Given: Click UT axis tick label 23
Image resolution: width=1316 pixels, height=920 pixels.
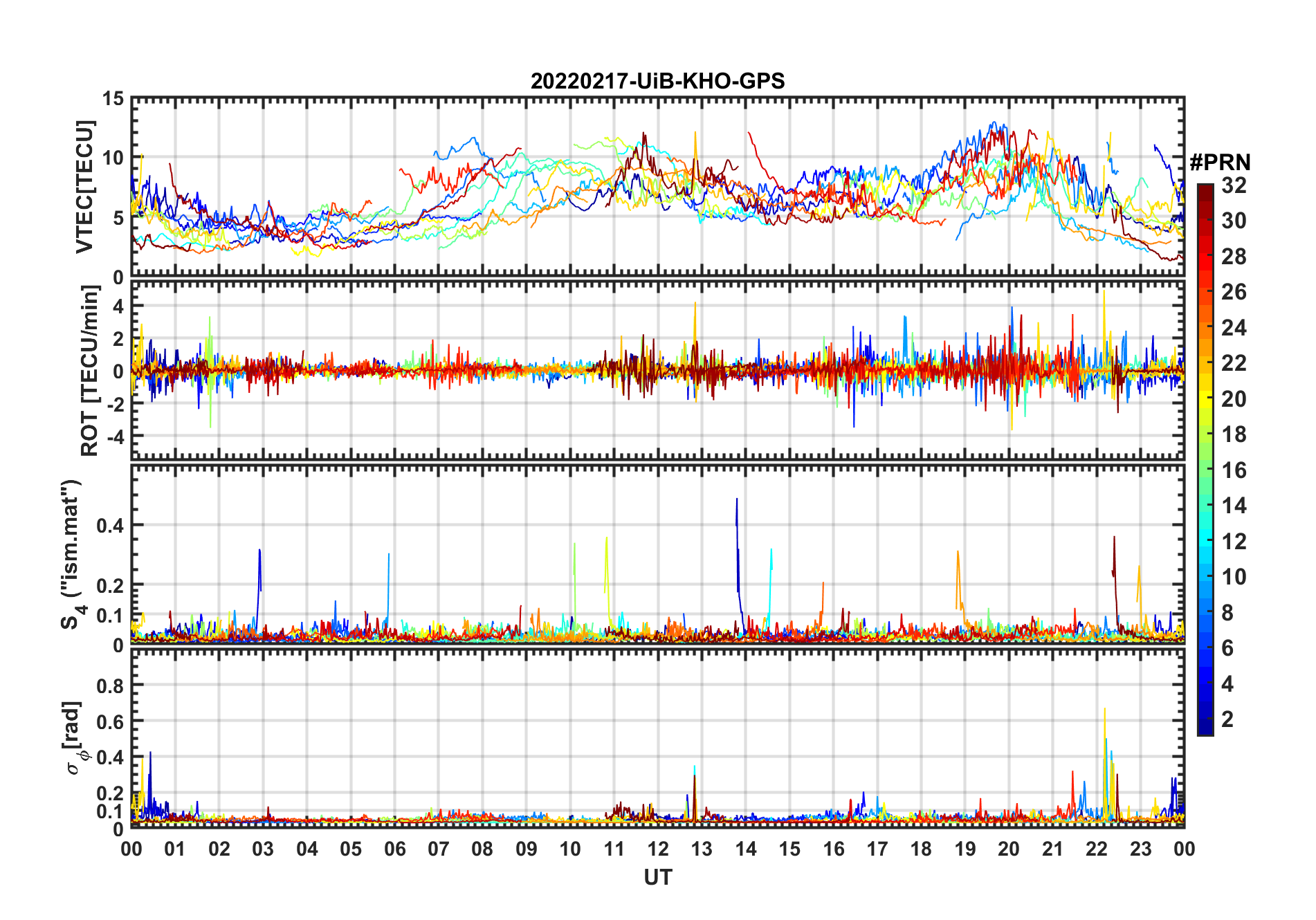Looking at the screenshot, I should click(x=1141, y=849).
